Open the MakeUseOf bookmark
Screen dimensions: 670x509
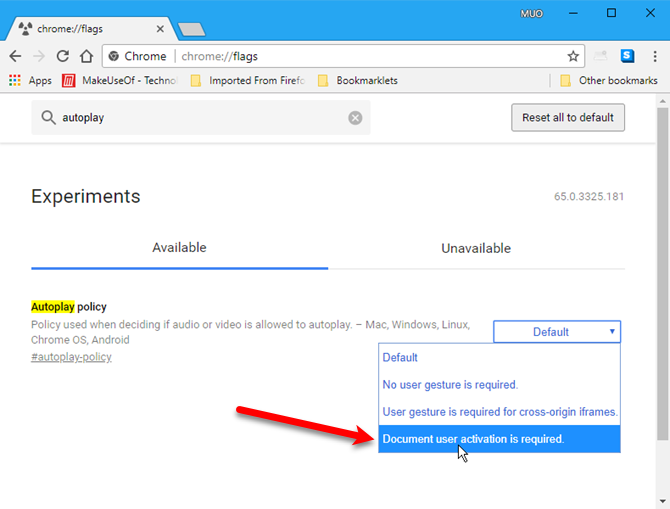click(115, 80)
